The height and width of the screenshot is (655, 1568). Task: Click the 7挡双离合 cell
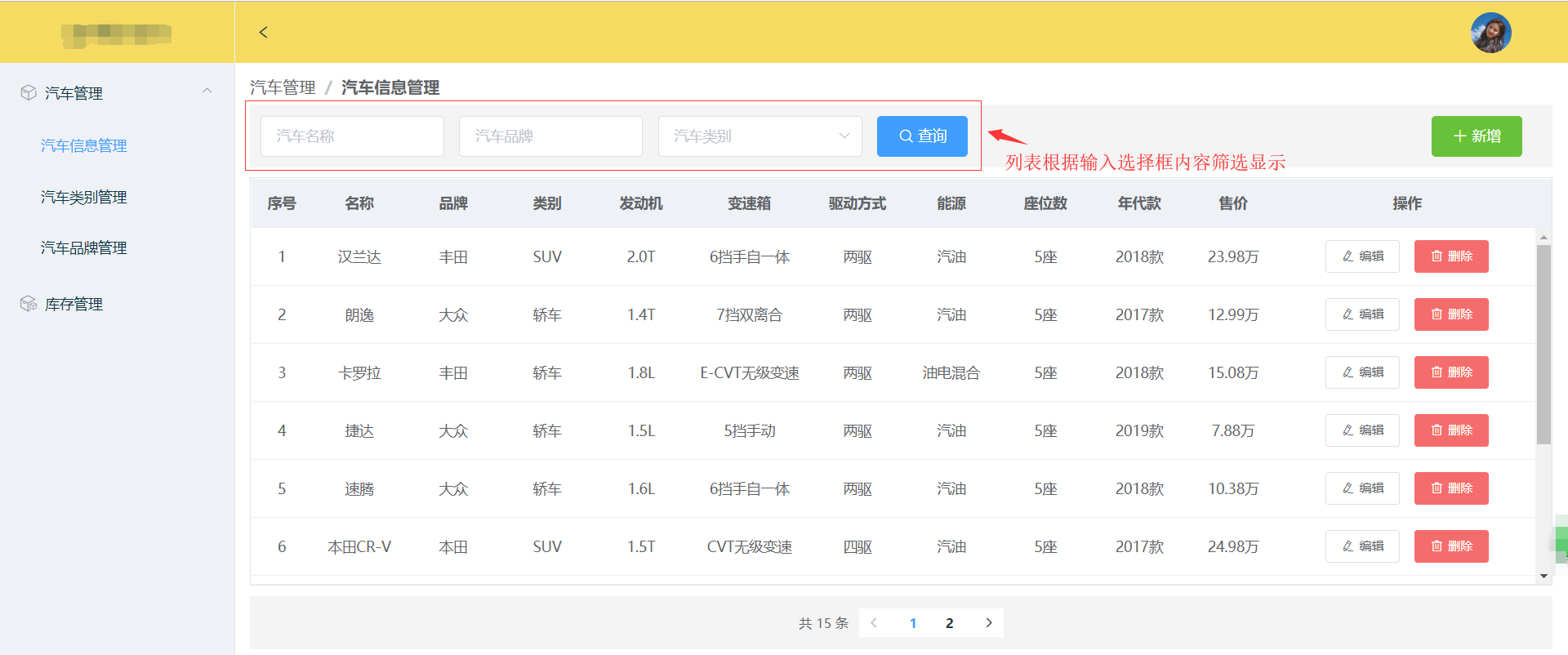(750, 315)
